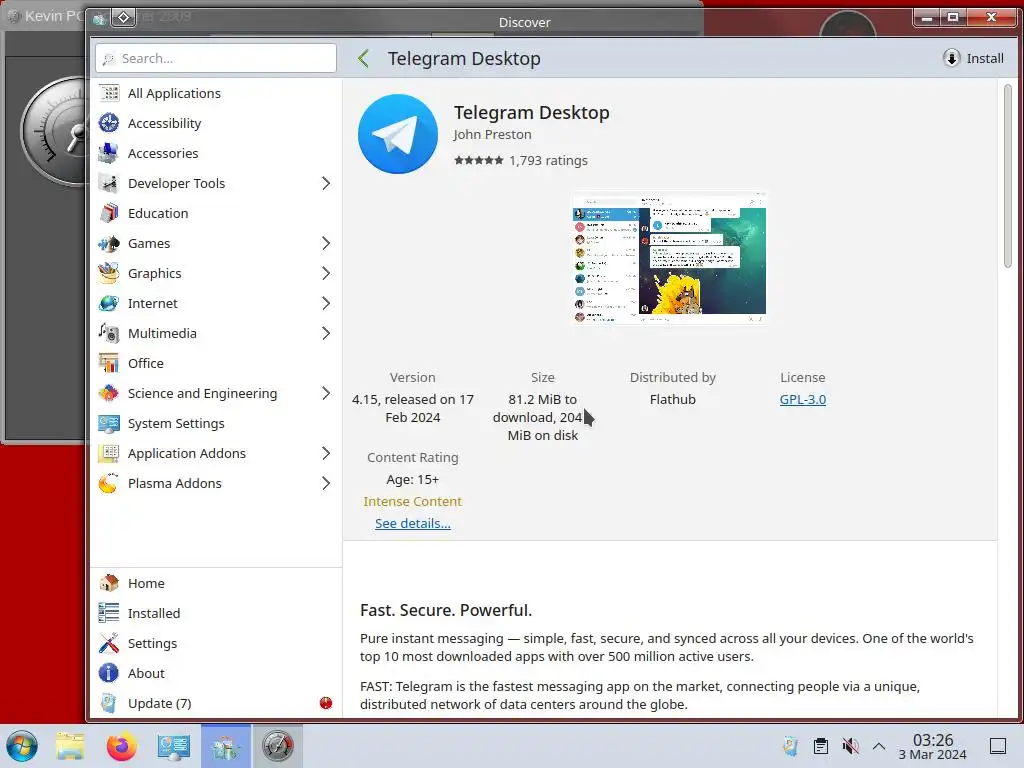Expand Plasma Addons chevron
Image resolution: width=1024 pixels, height=768 pixels.
coord(326,484)
